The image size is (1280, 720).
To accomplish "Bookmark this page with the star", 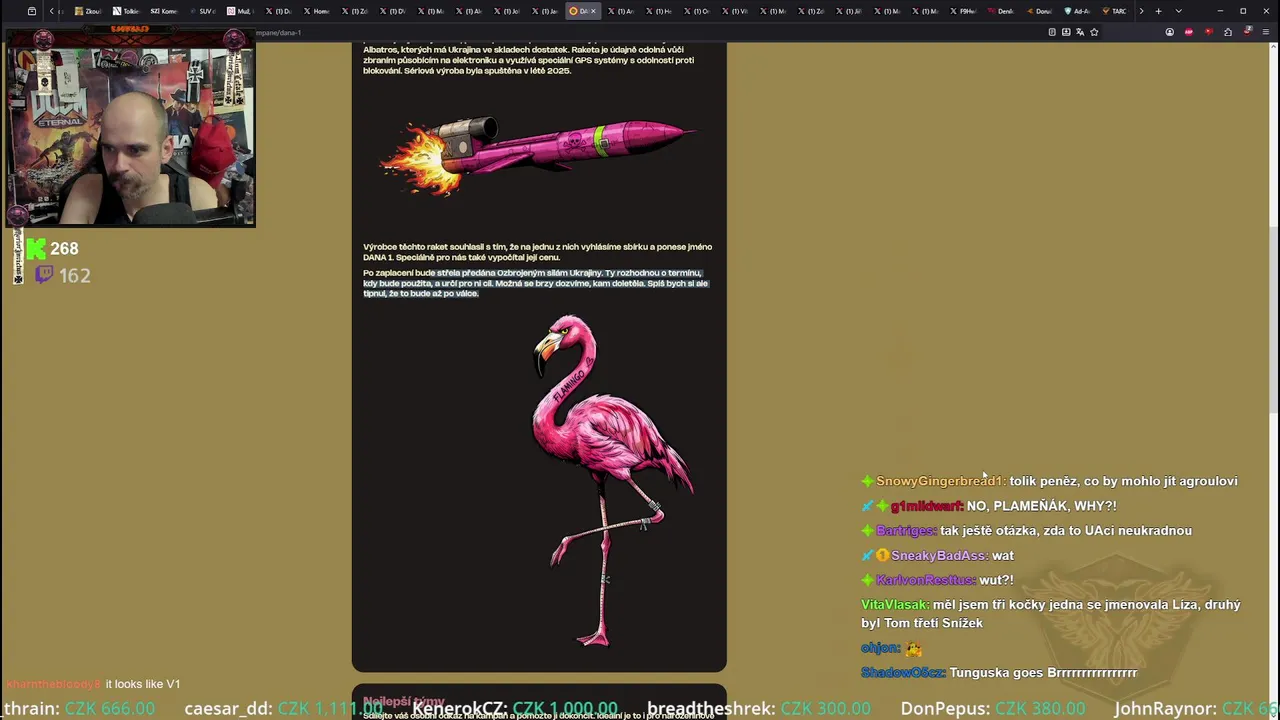I will [1094, 32].
